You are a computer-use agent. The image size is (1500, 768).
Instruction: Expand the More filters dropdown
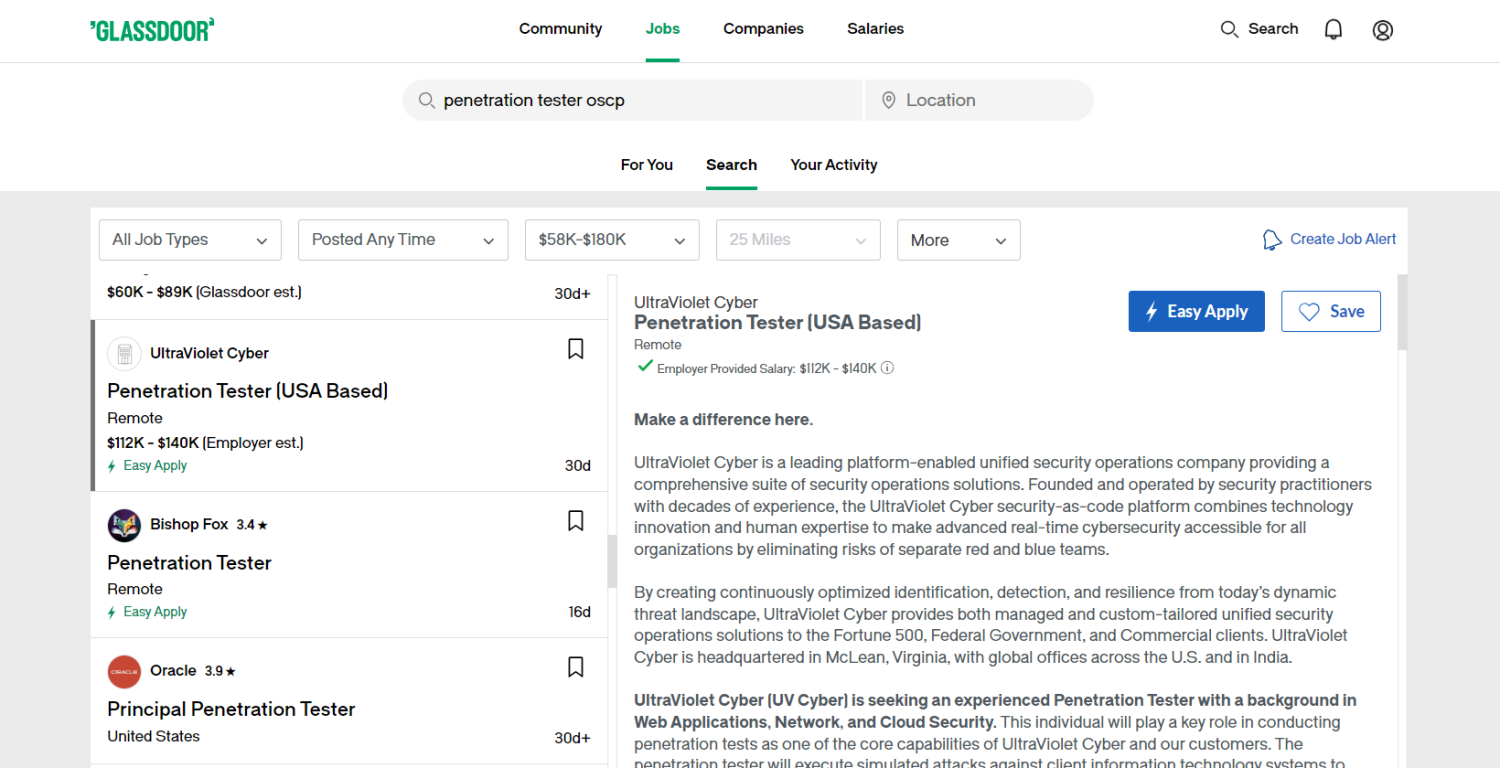pos(958,240)
